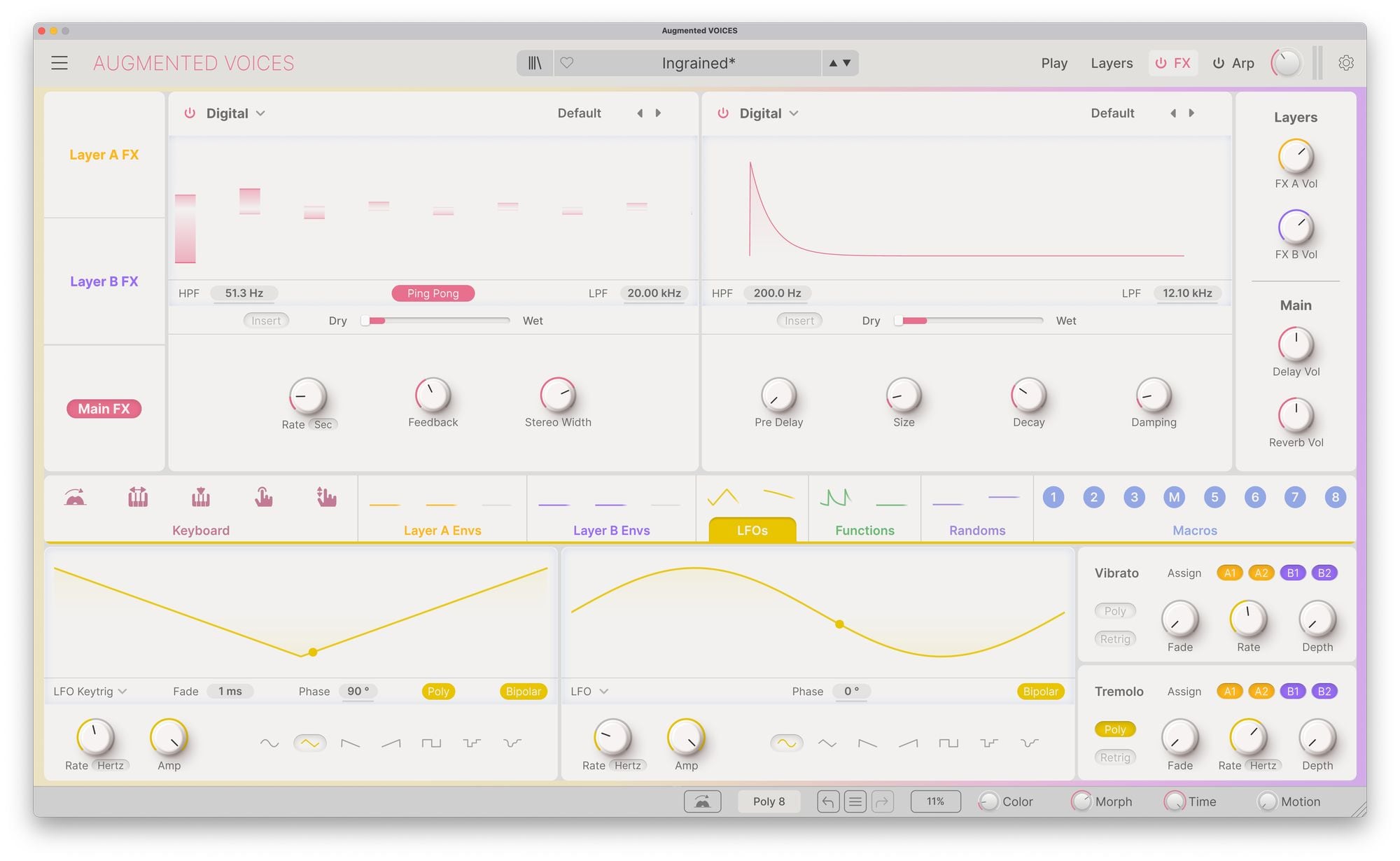Viewport: 1400px width, 861px height.
Task: Open the edit history list icon
Action: click(855, 801)
